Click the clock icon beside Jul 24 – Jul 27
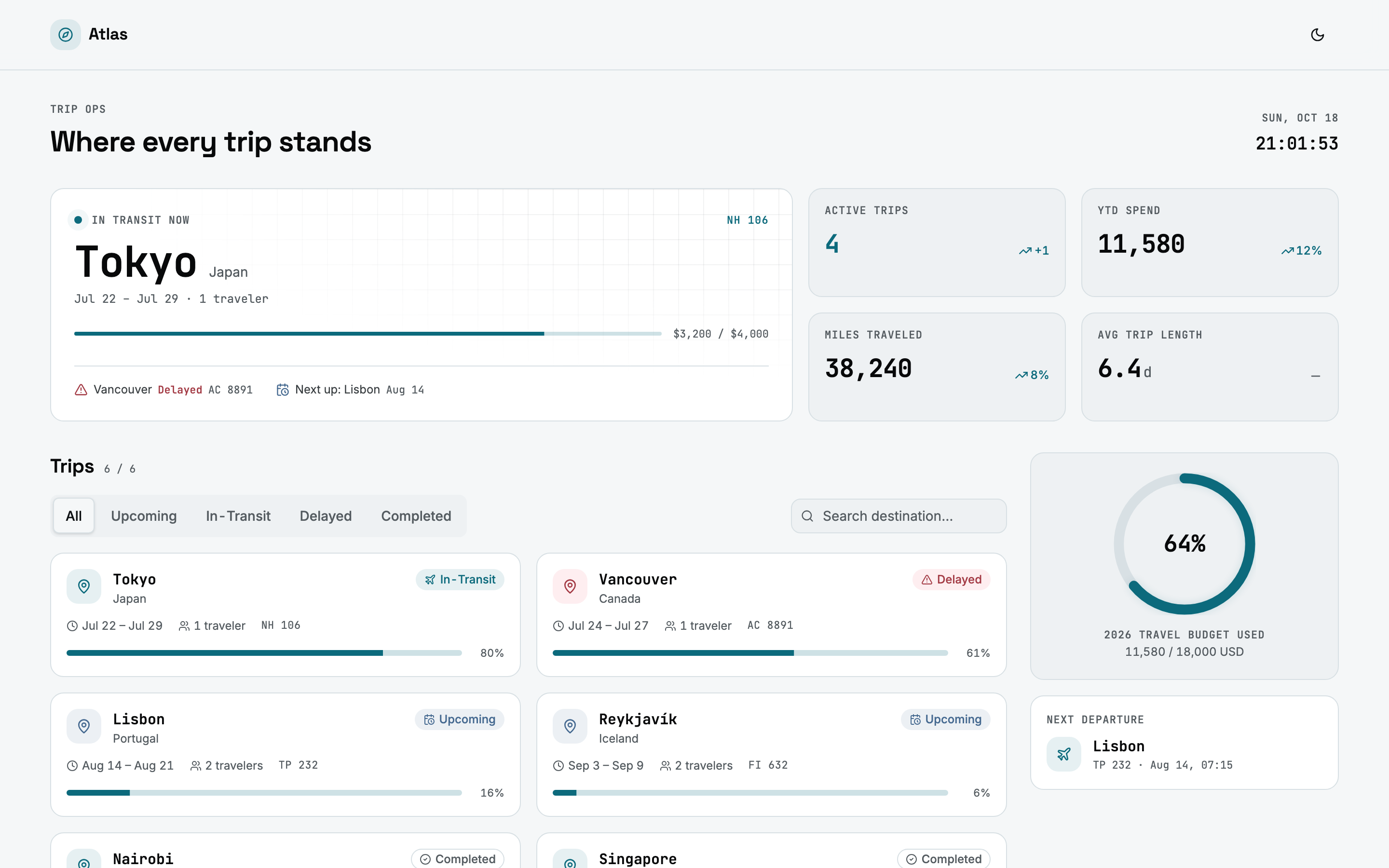The image size is (1389, 868). click(558, 626)
